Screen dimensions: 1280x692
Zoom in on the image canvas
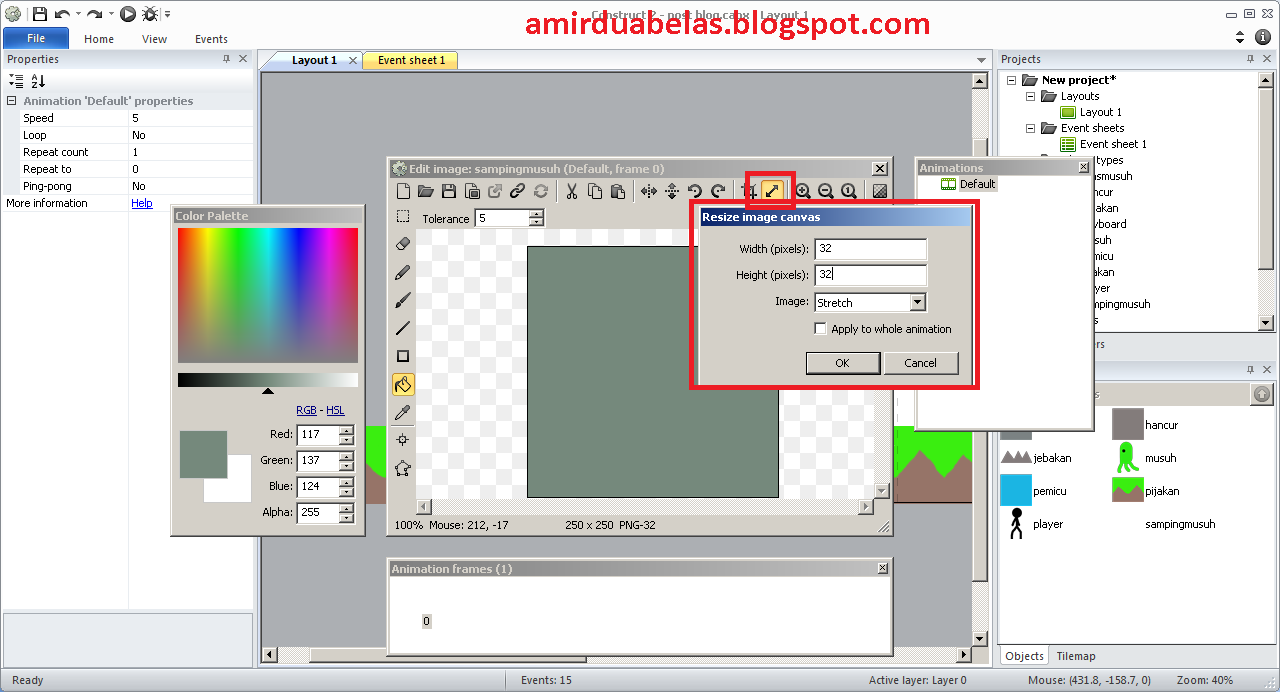(803, 191)
